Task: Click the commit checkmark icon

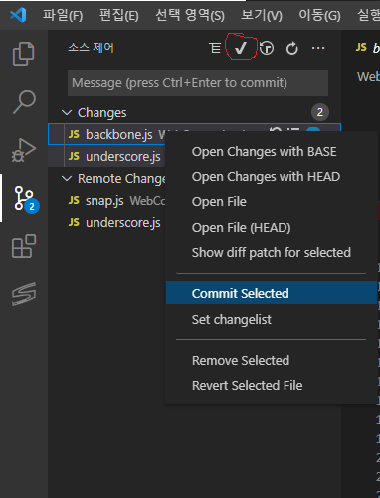Action: tap(241, 48)
